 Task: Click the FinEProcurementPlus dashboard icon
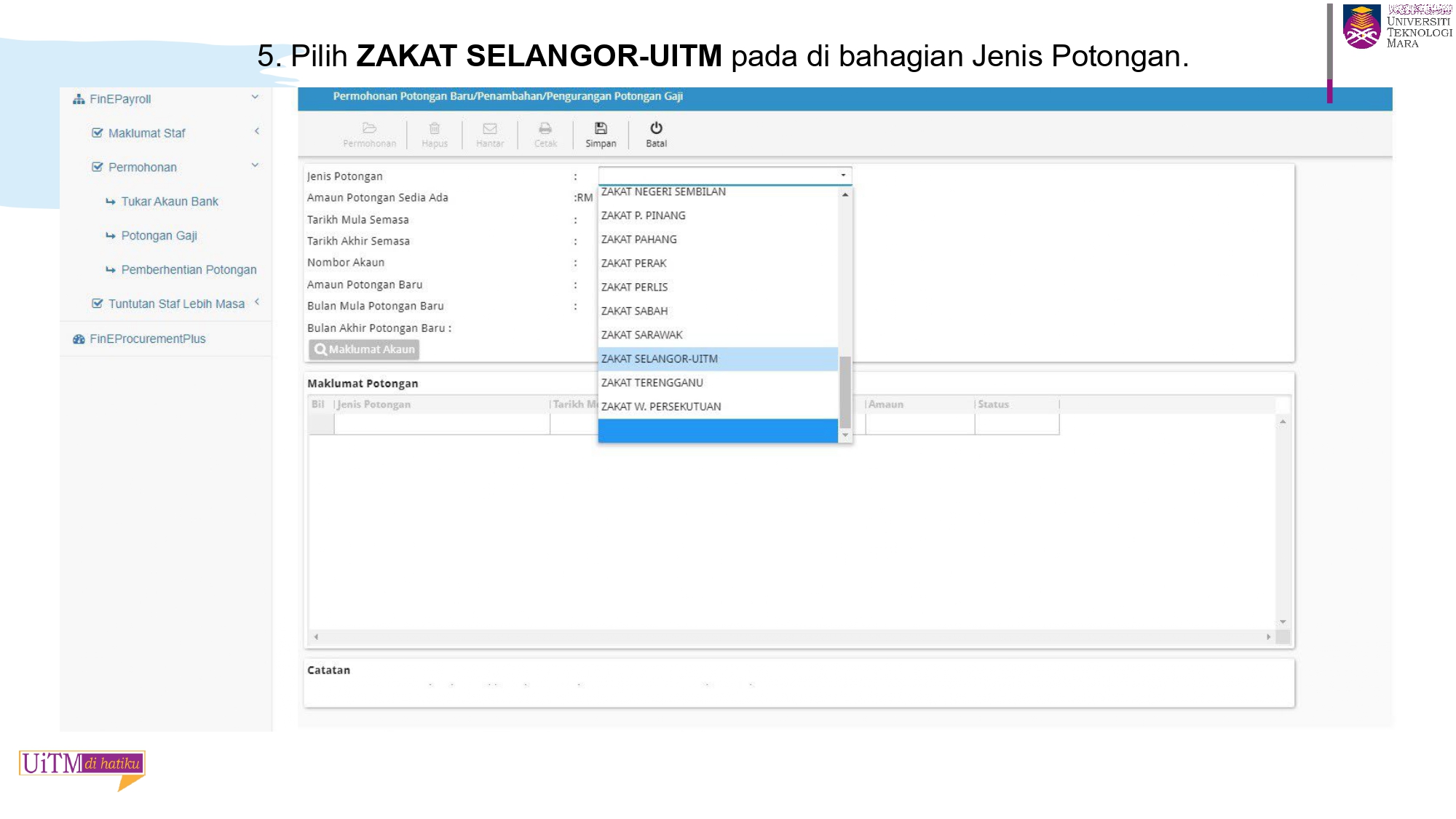[x=79, y=339]
